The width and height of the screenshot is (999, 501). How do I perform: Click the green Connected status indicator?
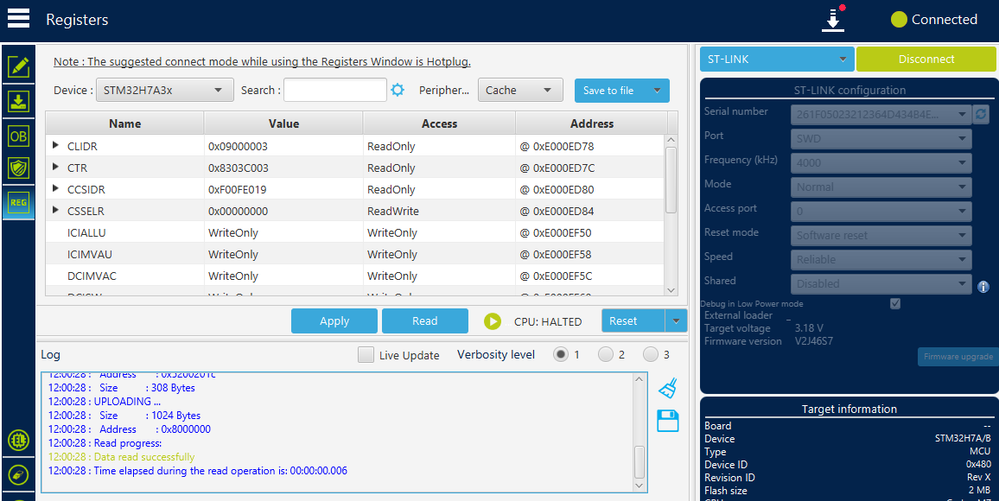[898, 20]
